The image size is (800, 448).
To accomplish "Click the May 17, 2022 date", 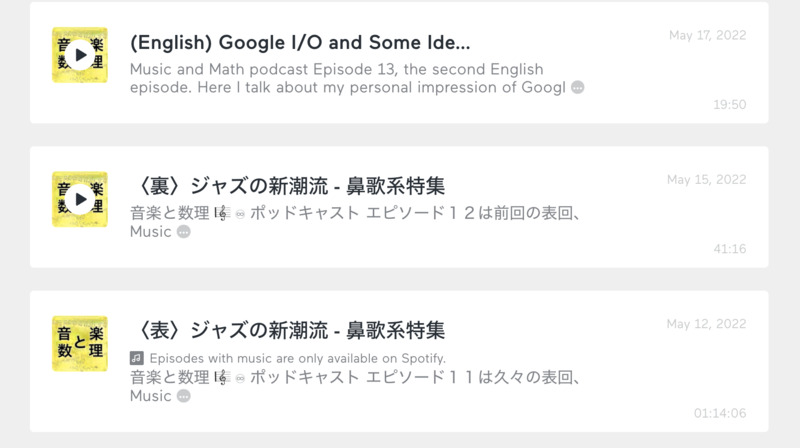I will (x=707, y=36).
